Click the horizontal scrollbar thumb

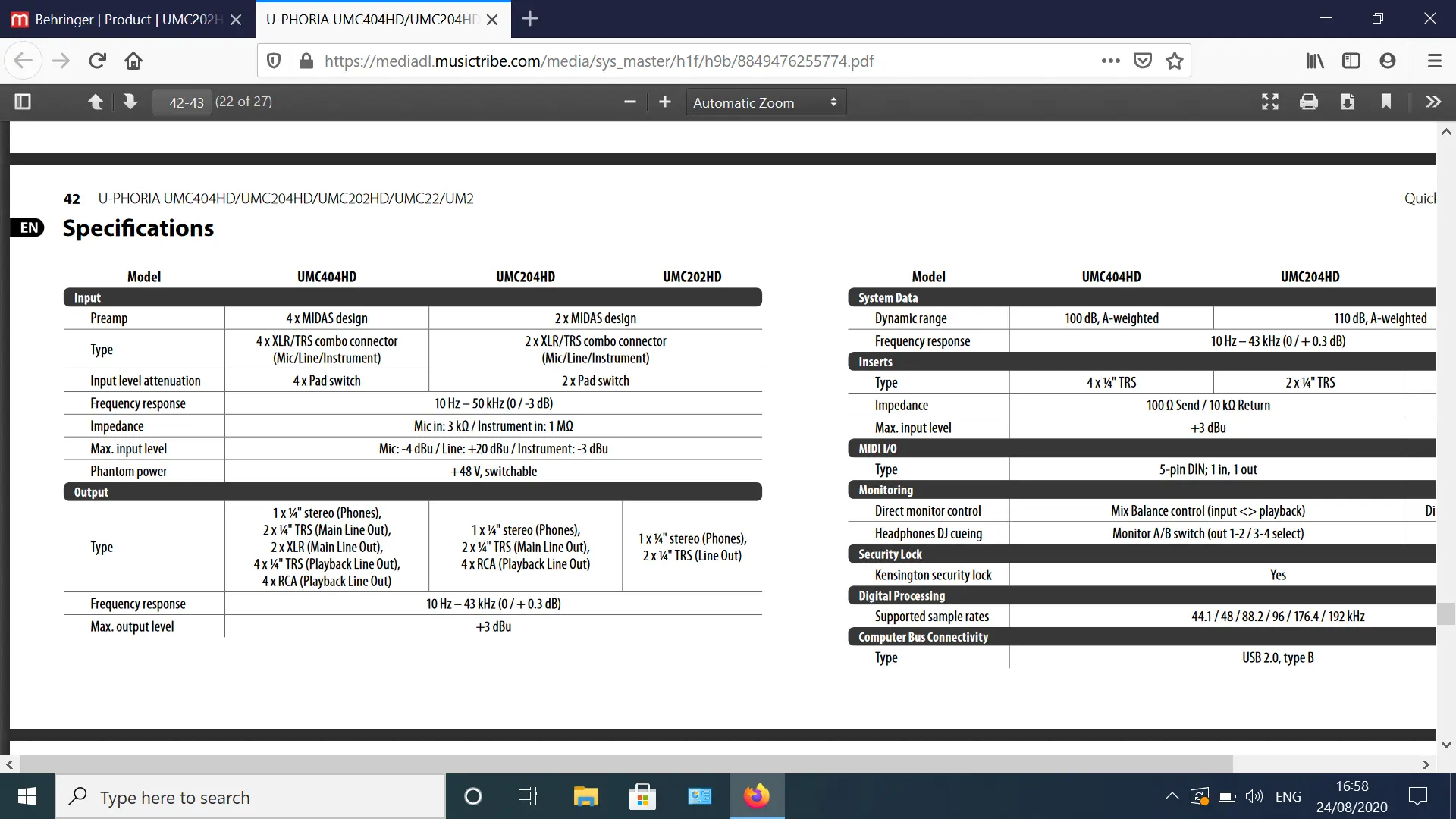point(626,764)
